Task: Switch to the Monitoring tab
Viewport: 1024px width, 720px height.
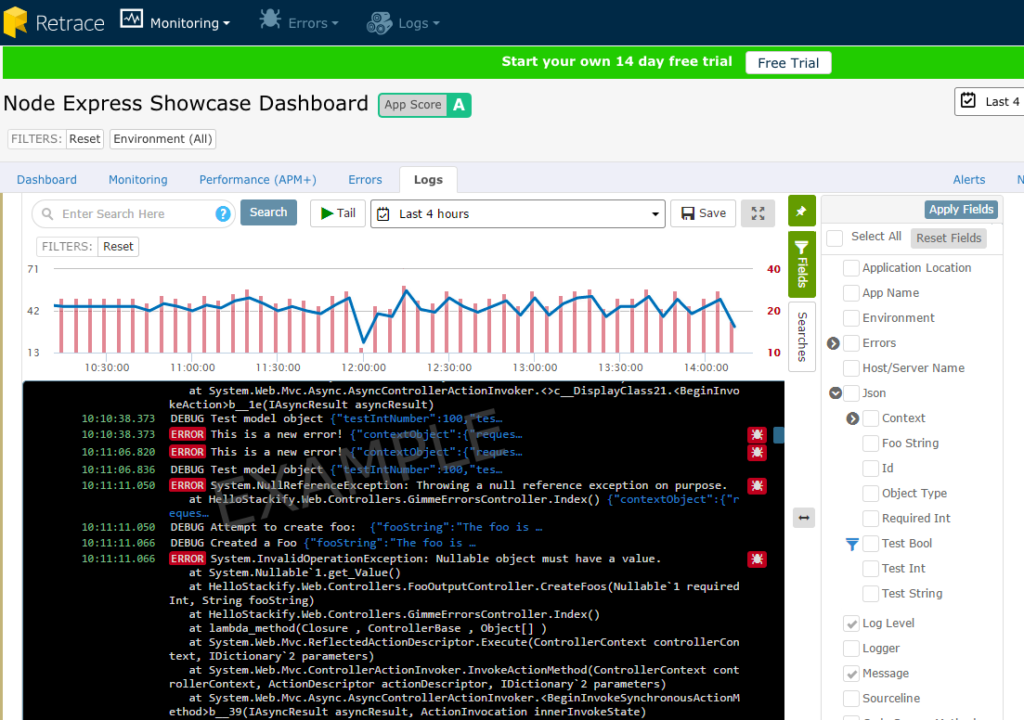Action: point(138,180)
